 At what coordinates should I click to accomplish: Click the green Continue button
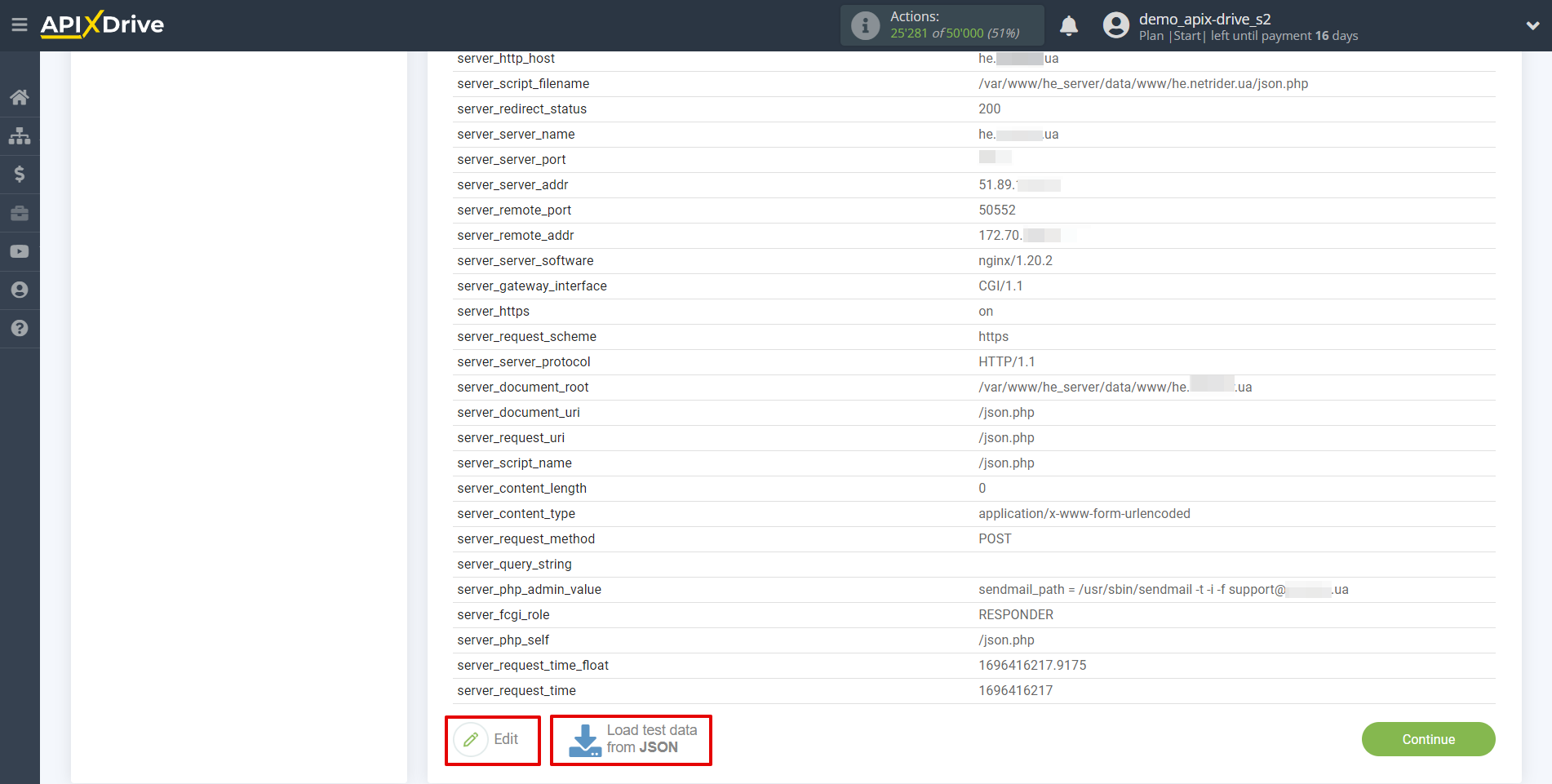pos(1428,739)
